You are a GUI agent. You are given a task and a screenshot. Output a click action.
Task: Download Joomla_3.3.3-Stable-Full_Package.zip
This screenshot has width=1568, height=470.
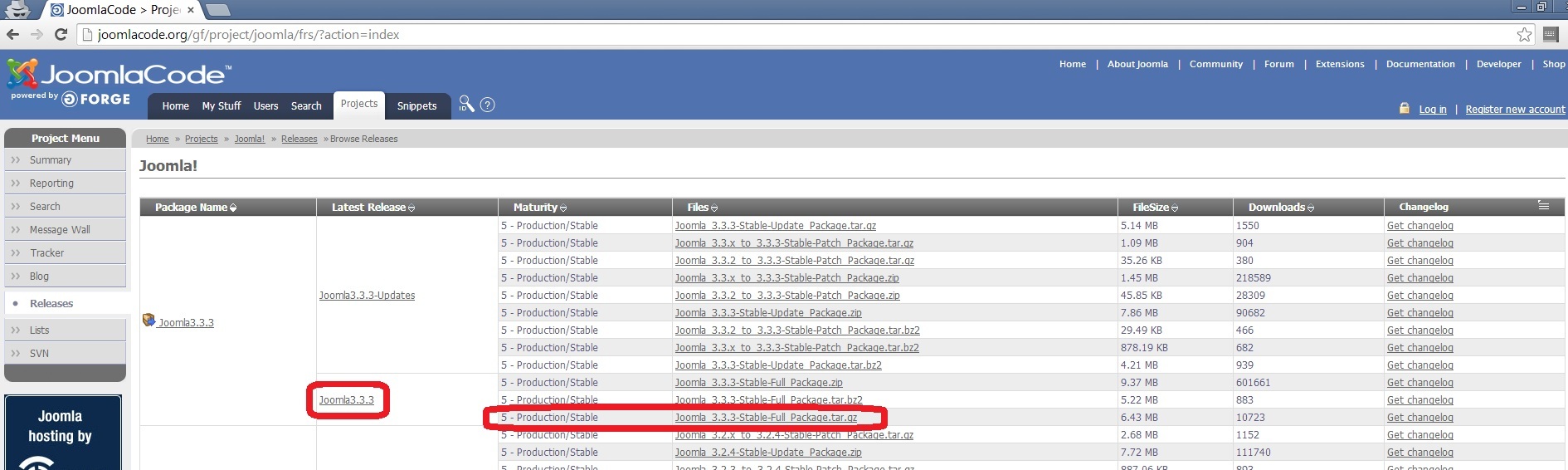click(x=758, y=383)
